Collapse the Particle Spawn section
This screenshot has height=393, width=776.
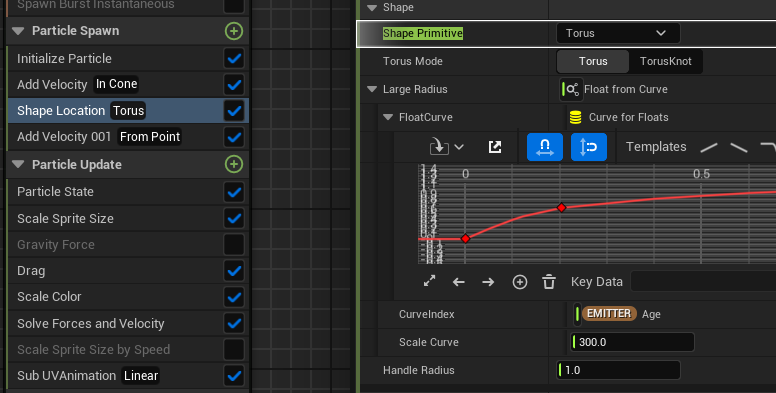pos(18,31)
